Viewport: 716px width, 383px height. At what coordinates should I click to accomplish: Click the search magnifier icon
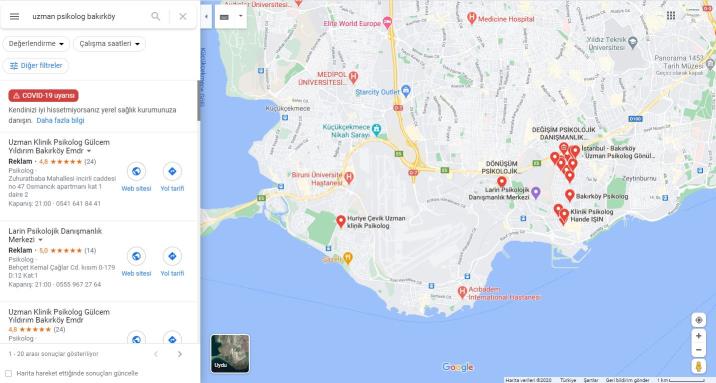tap(156, 16)
